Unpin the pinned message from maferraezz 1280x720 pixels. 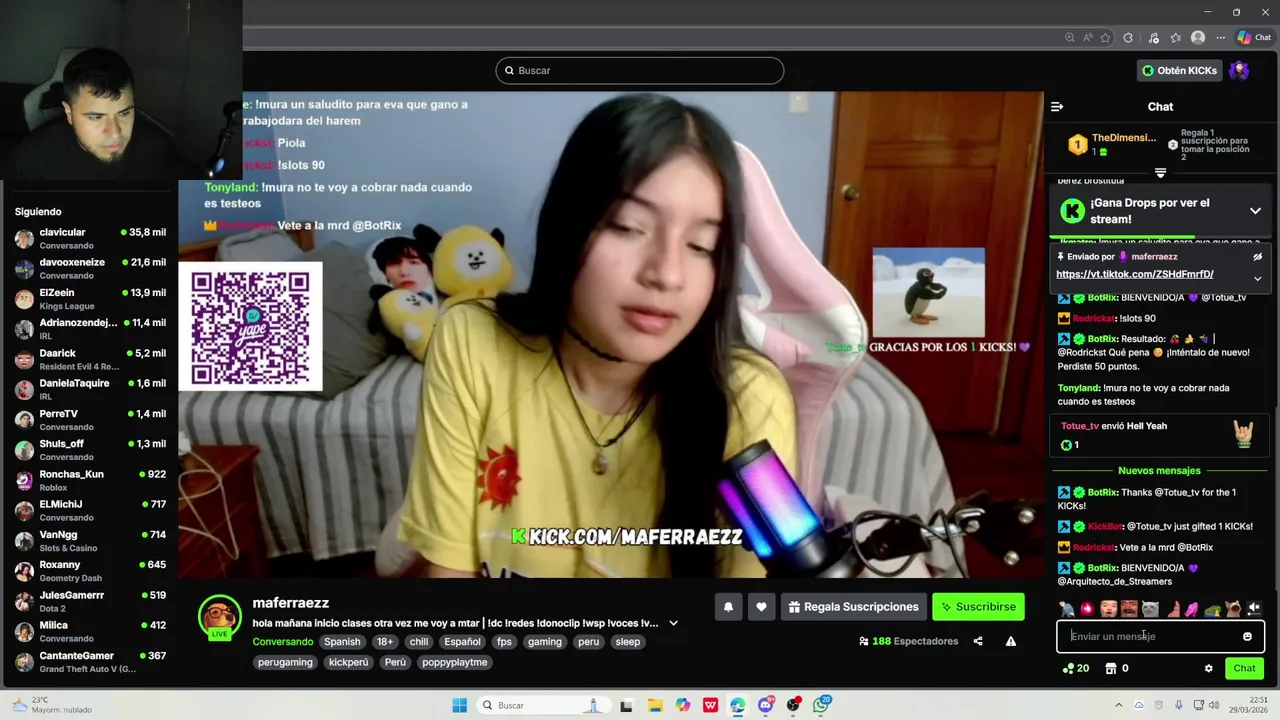(x=1257, y=257)
